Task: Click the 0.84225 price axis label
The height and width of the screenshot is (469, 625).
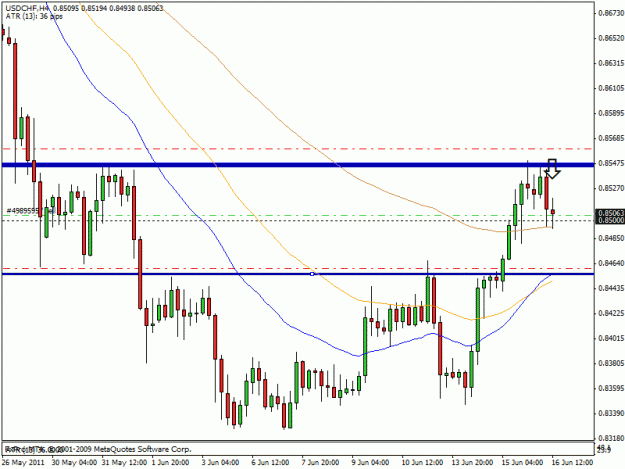Action: (611, 313)
